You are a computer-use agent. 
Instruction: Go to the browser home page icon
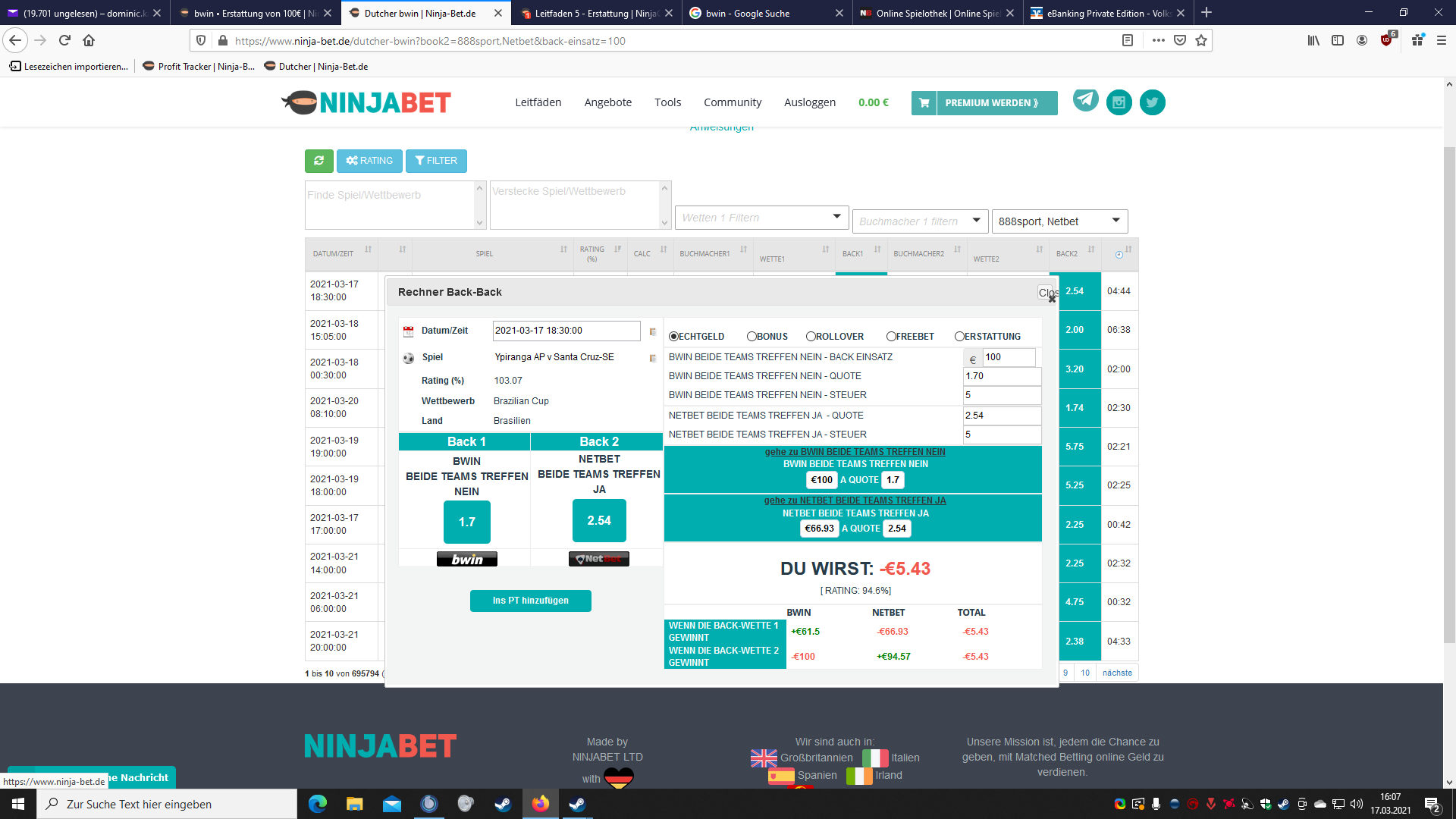(89, 40)
